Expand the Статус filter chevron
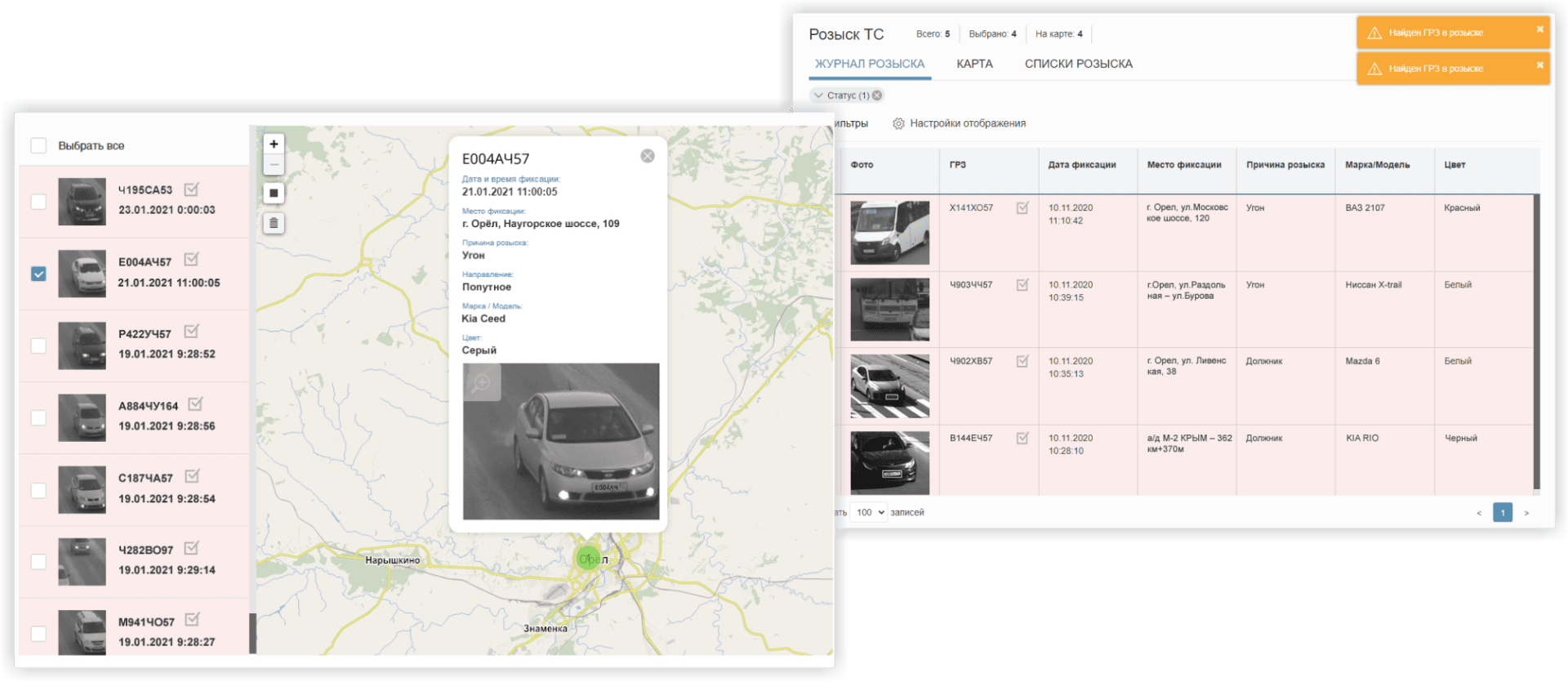Image resolution: width=1568 pixels, height=682 pixels. [818, 96]
